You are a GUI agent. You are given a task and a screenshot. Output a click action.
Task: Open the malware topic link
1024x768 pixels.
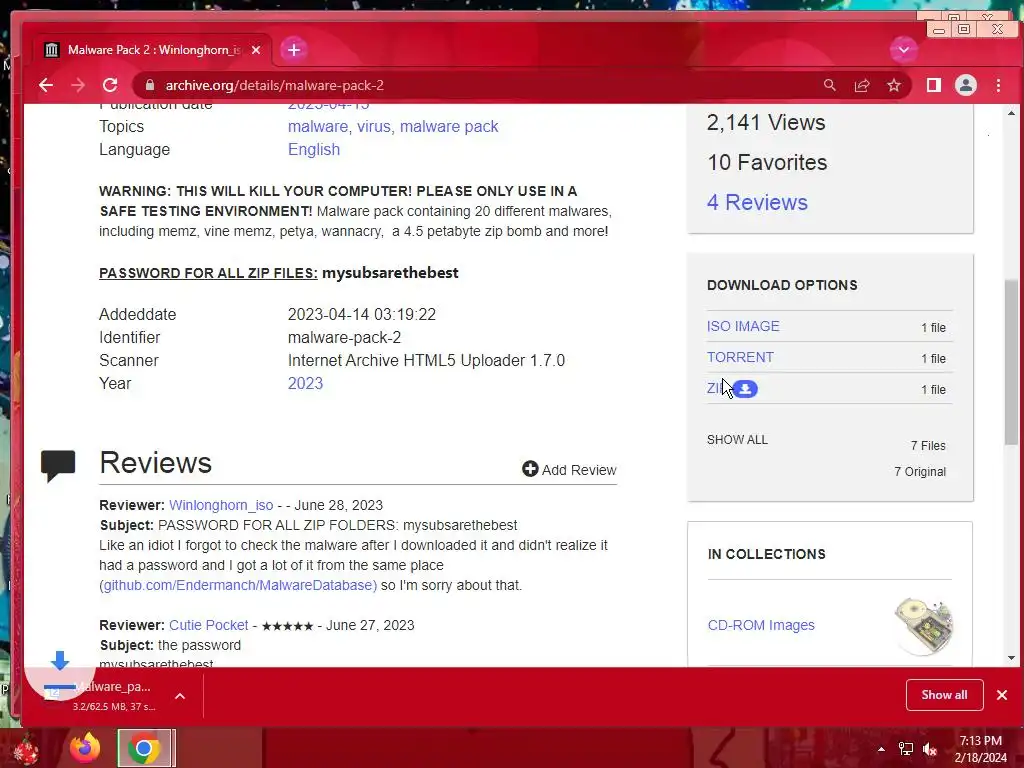(x=318, y=127)
